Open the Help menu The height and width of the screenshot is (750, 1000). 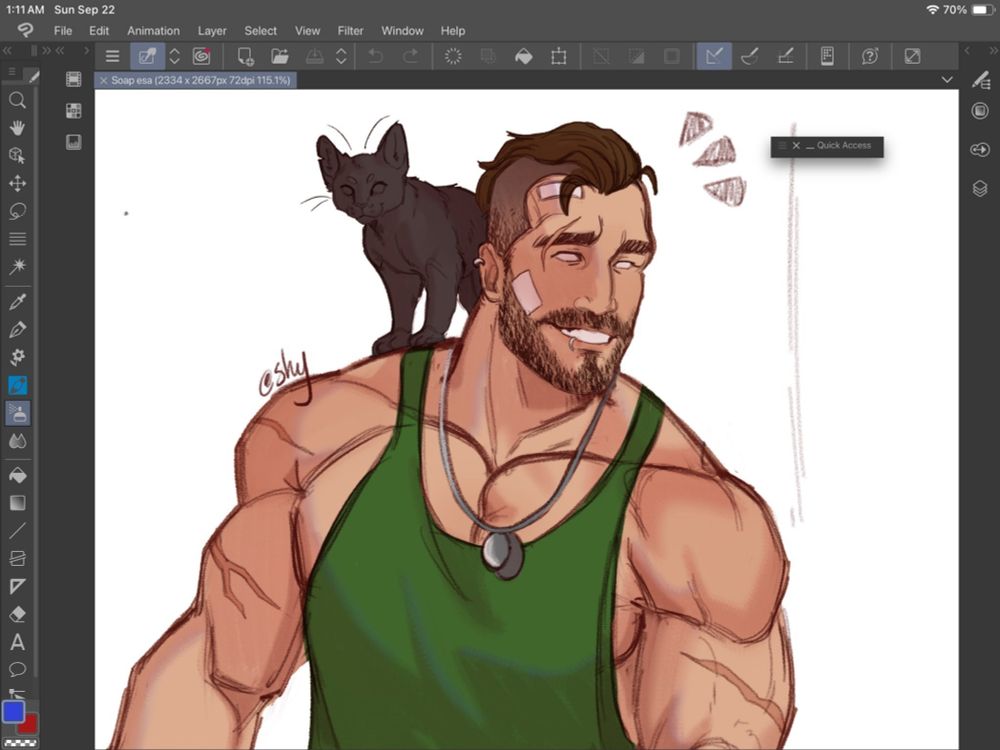point(453,31)
